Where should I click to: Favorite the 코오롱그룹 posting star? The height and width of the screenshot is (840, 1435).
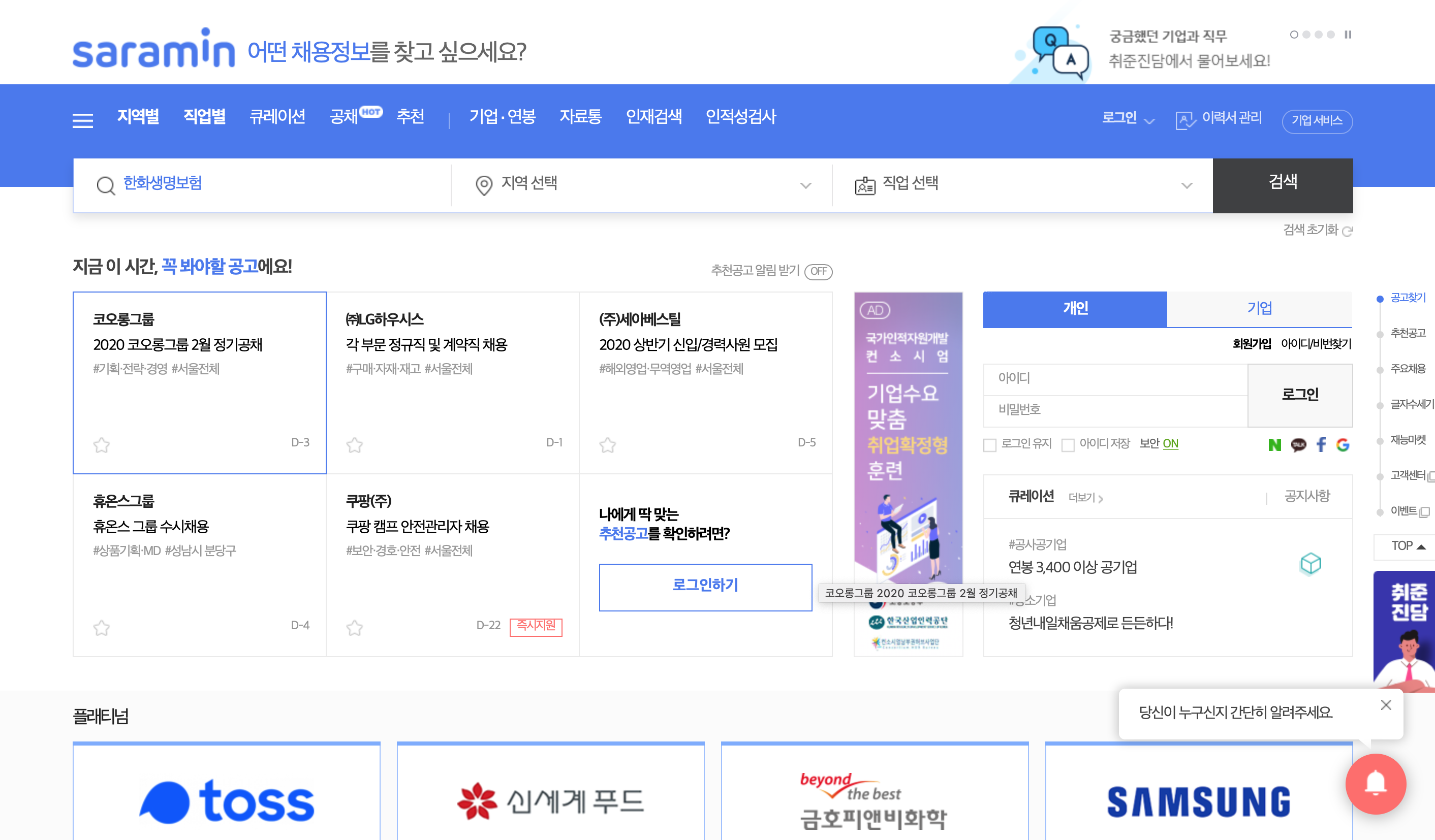(x=101, y=444)
